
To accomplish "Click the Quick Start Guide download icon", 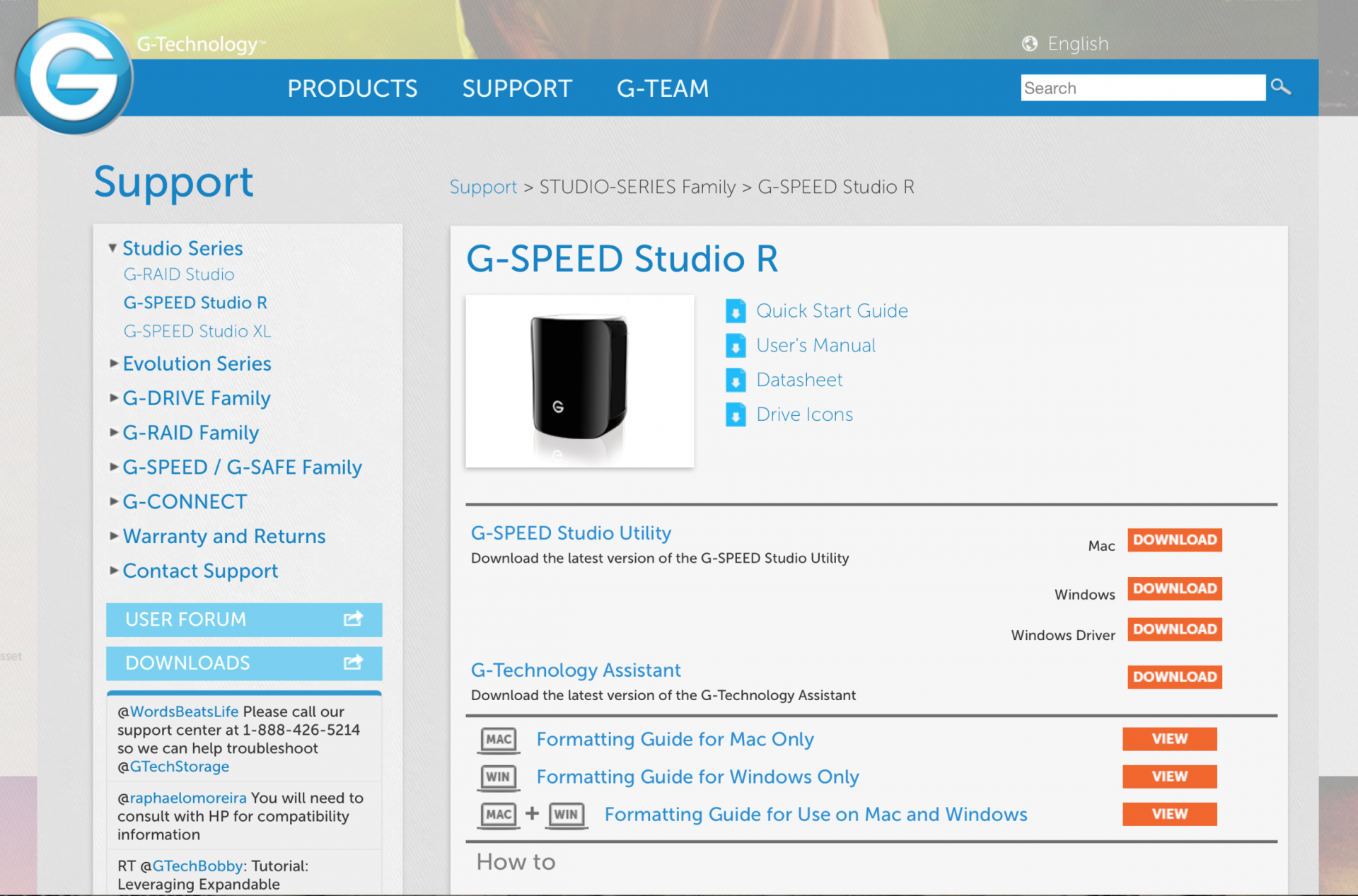I will click(736, 311).
